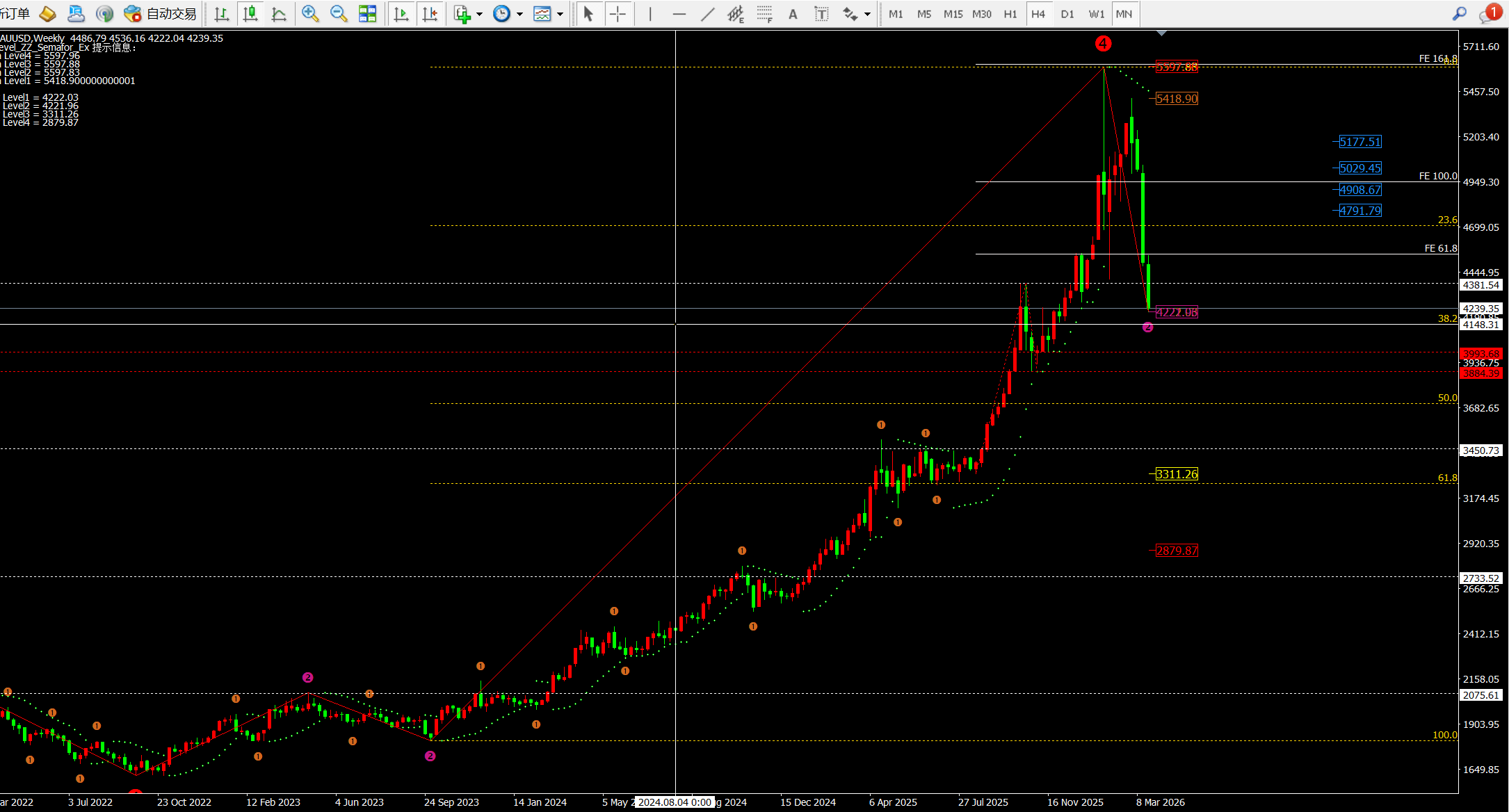Pick the text label tool
Viewport: 1509px width, 812px height.
(x=821, y=14)
